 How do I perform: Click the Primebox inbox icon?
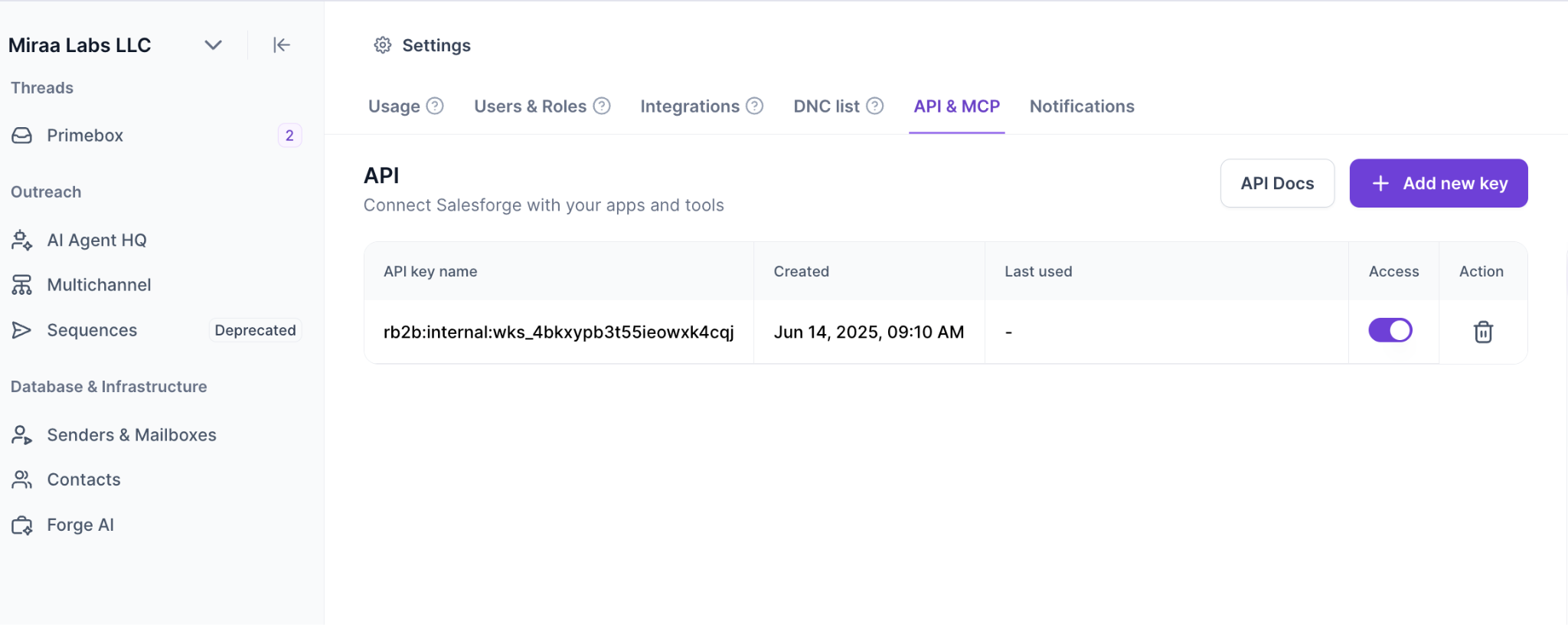coord(22,136)
